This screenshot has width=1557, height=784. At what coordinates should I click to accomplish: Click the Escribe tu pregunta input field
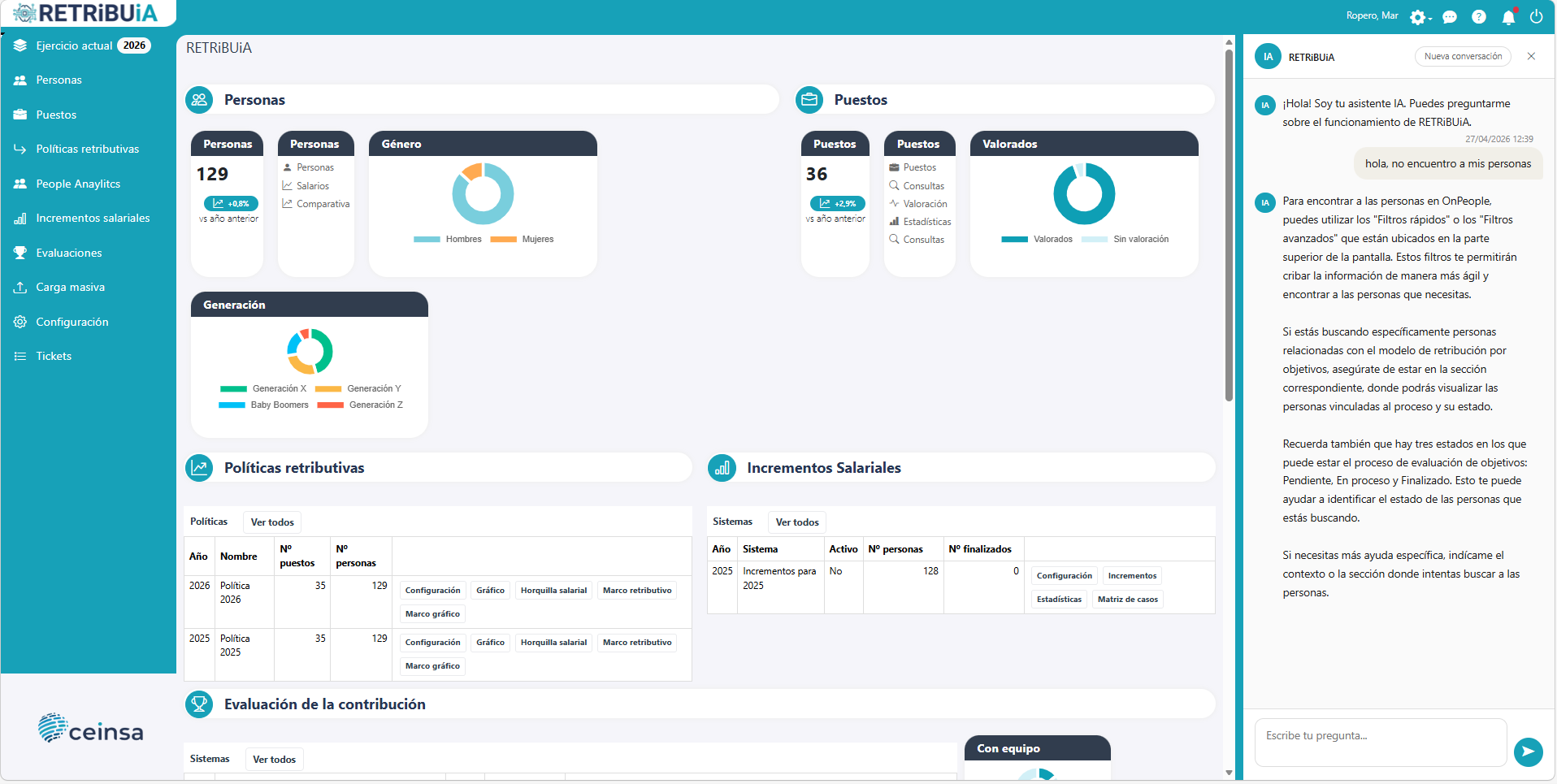click(x=1380, y=742)
